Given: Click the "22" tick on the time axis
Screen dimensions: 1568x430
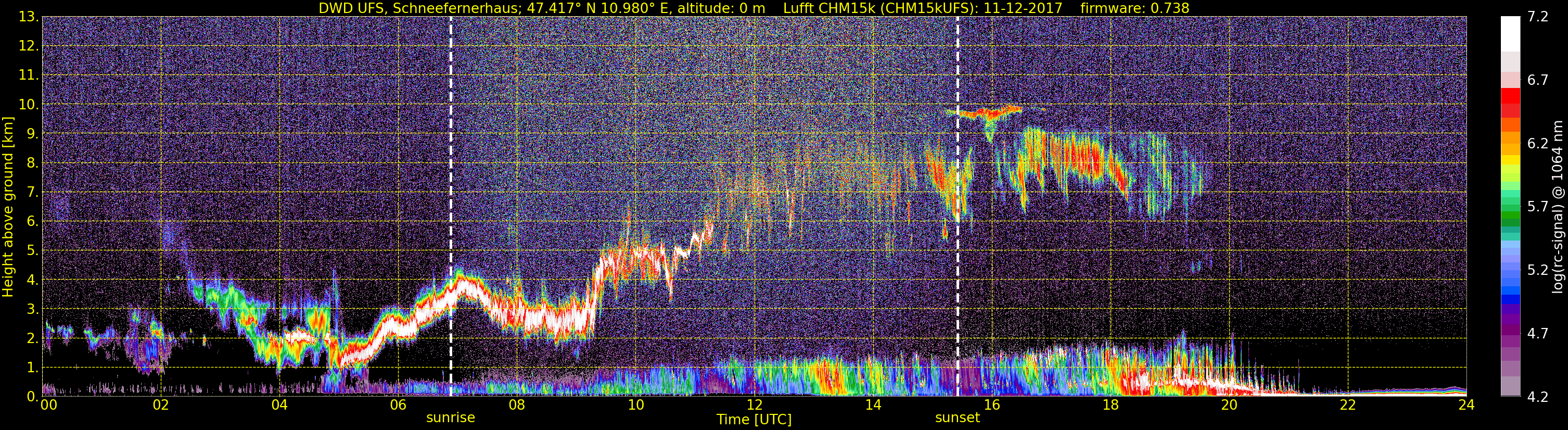Looking at the screenshot, I should tap(1348, 405).
